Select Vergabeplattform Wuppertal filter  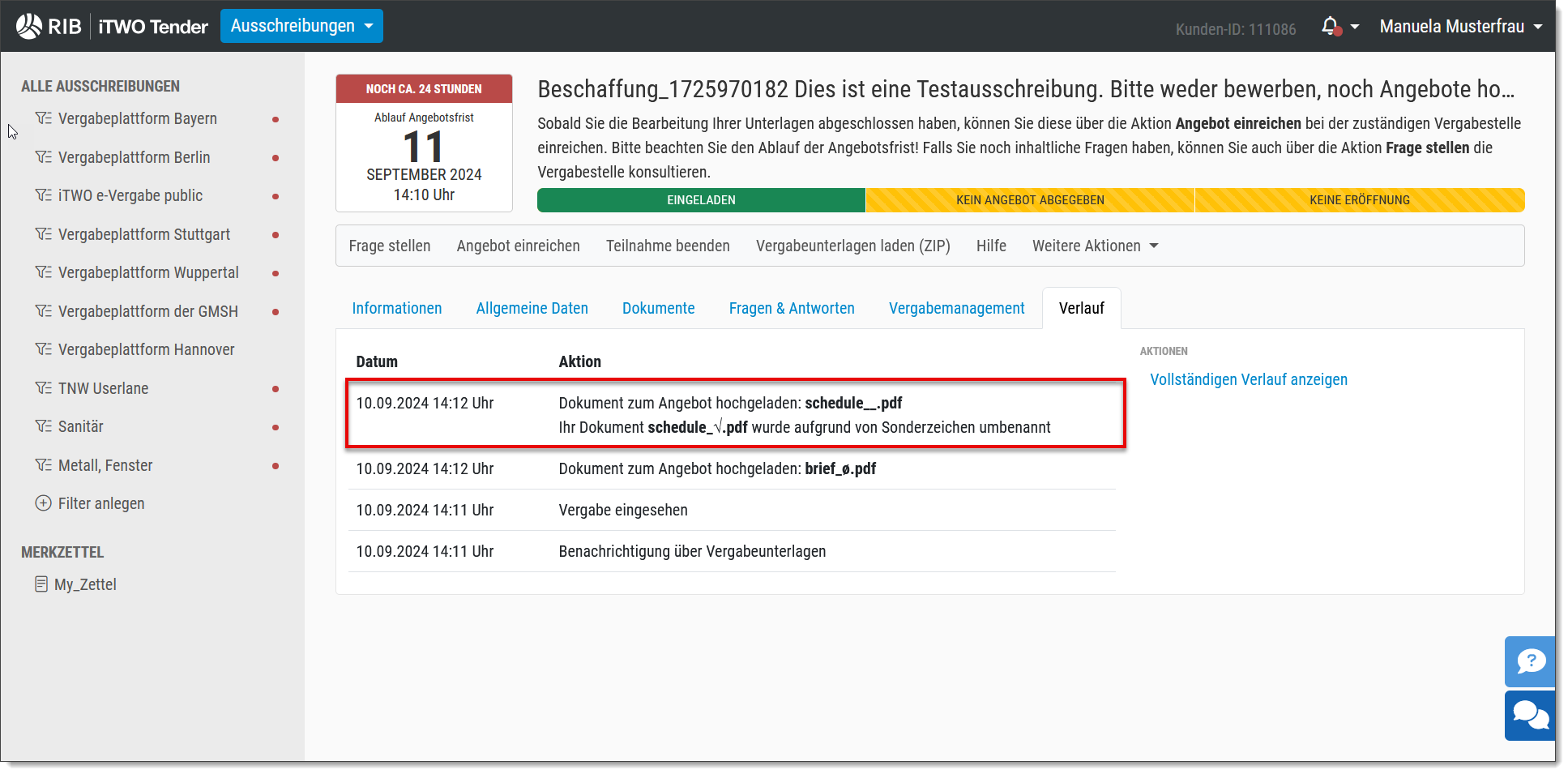coord(148,272)
